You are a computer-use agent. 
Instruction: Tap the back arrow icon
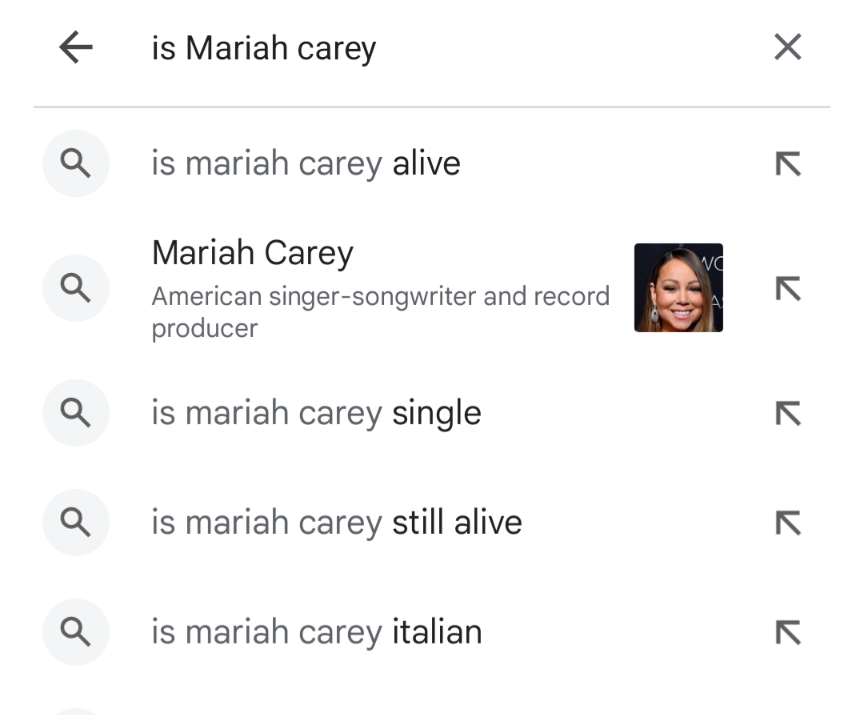76,47
